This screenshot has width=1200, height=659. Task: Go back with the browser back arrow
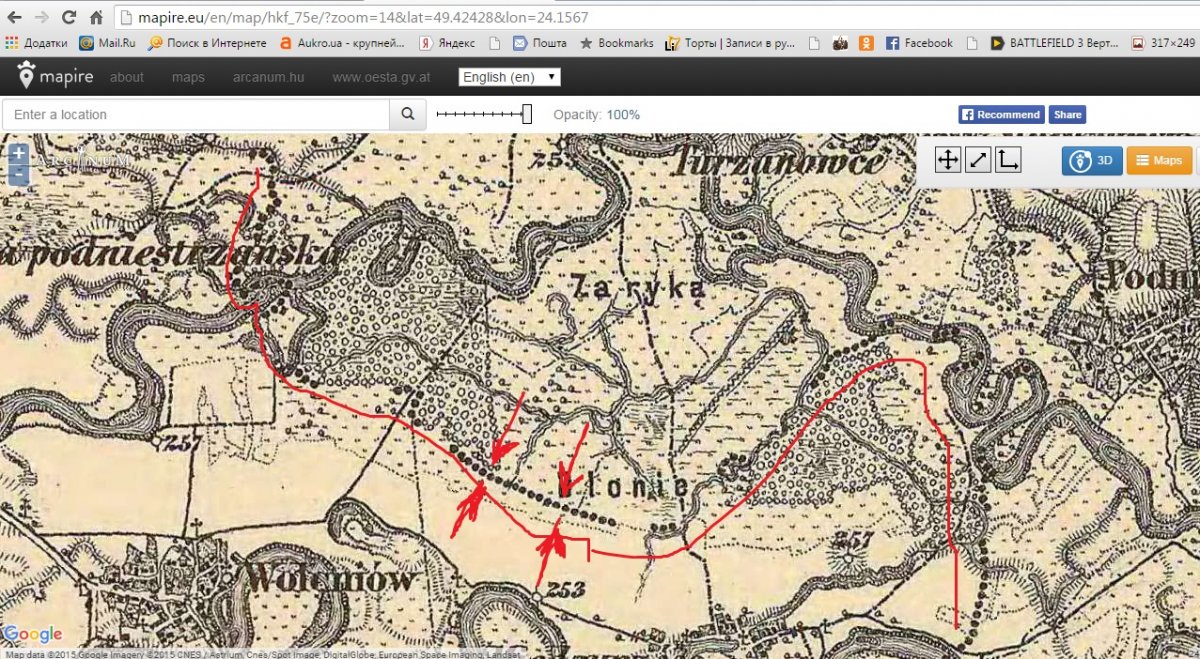(14, 17)
